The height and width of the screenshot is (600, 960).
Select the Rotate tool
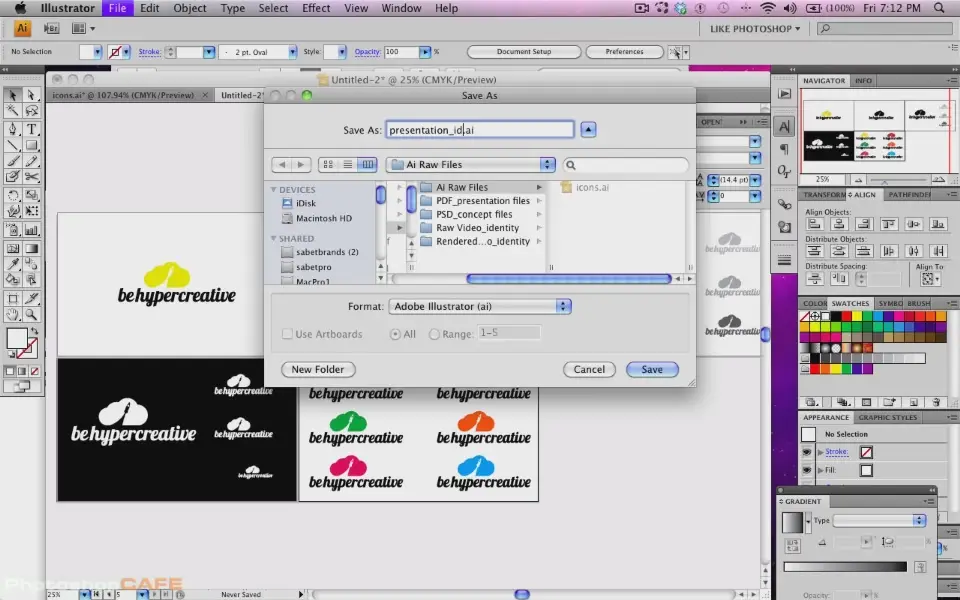click(x=13, y=195)
